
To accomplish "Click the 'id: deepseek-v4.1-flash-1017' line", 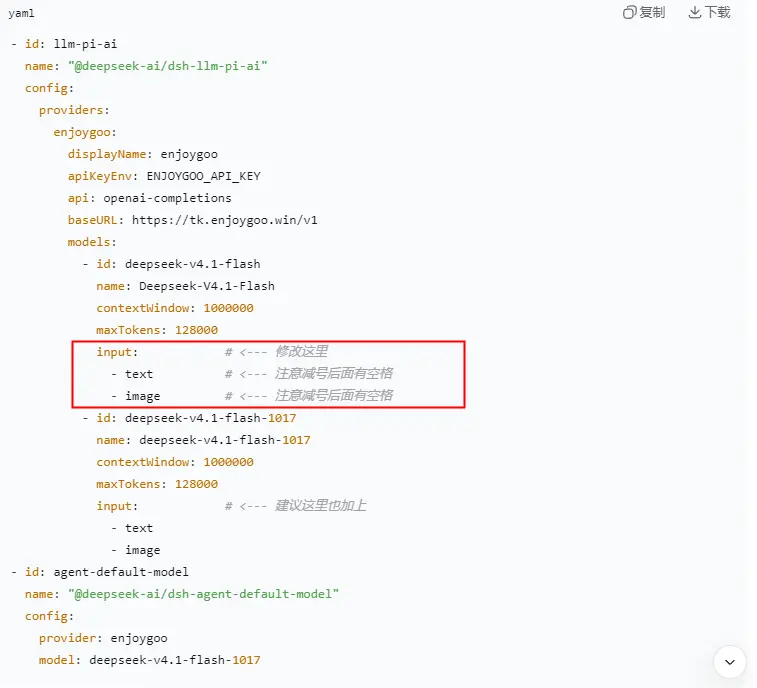I will coord(196,418).
